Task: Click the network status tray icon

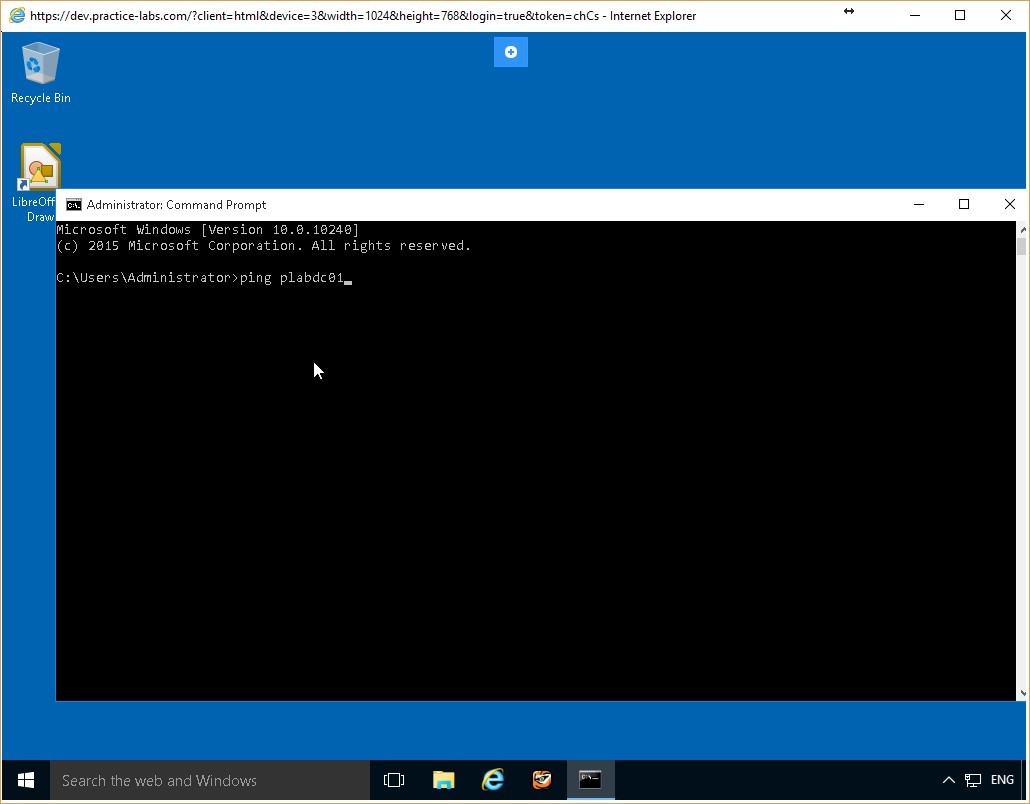Action: coord(972,780)
